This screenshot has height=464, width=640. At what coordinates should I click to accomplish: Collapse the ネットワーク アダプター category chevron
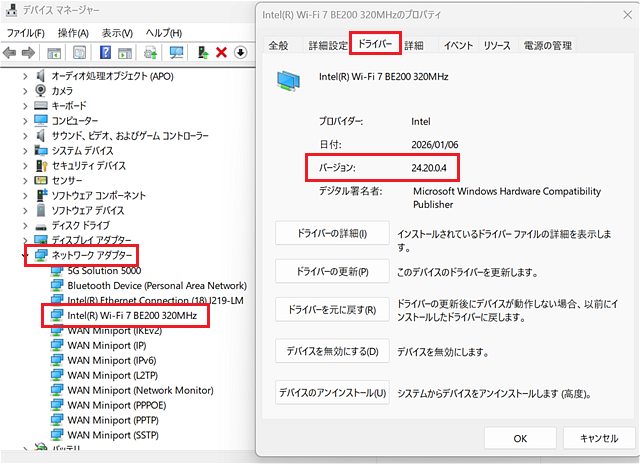pyautogui.click(x=27, y=256)
